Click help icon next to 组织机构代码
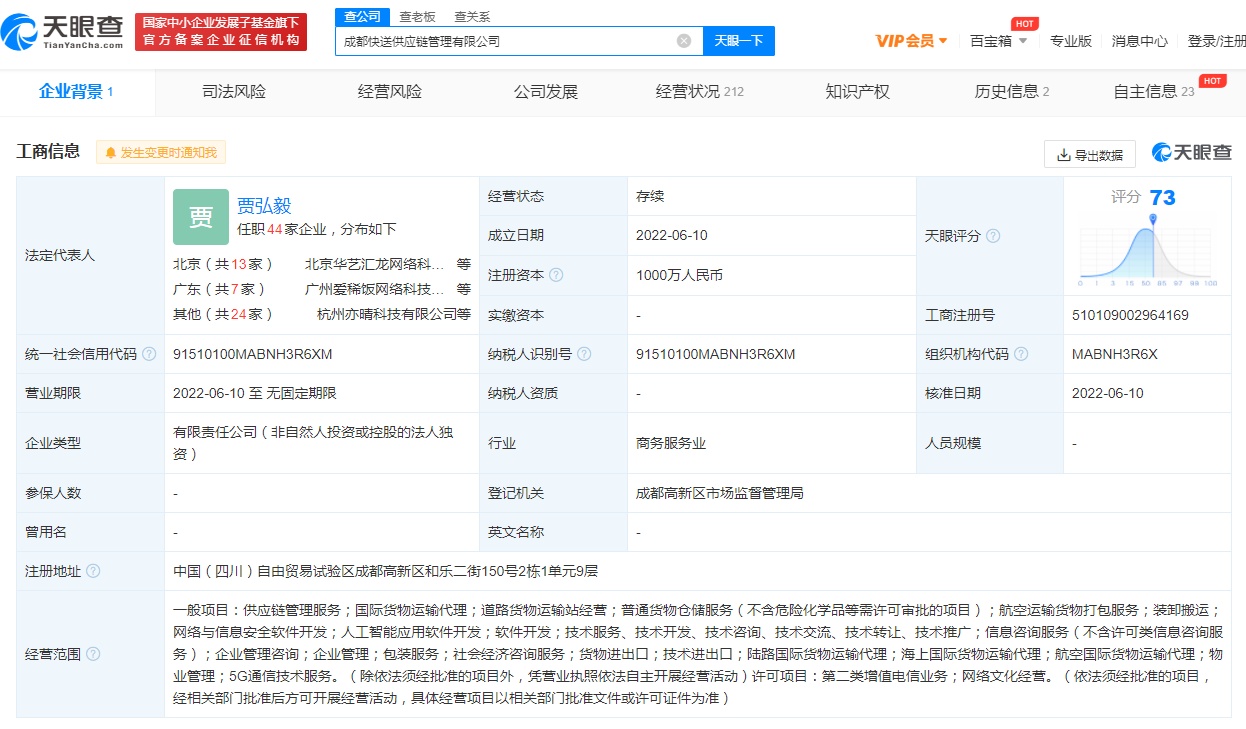The height and width of the screenshot is (729, 1246). 1021,354
